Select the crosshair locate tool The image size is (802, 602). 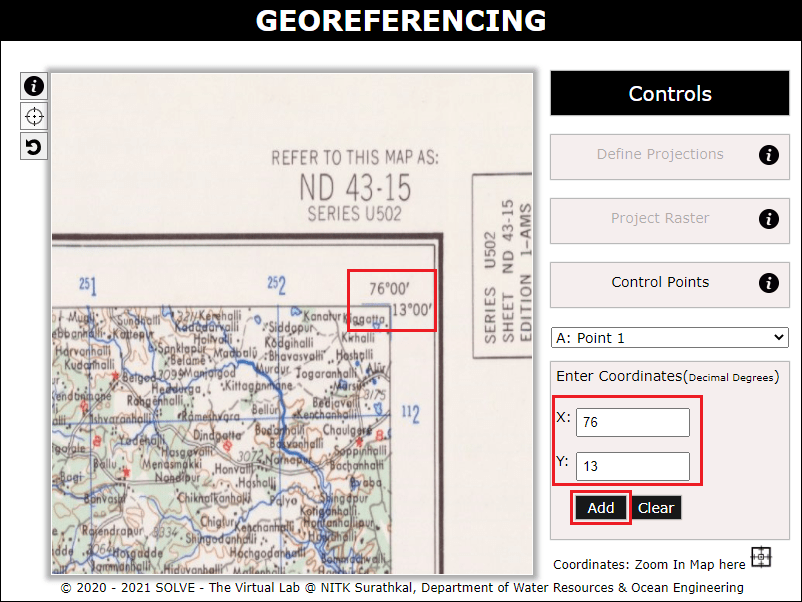click(x=34, y=117)
